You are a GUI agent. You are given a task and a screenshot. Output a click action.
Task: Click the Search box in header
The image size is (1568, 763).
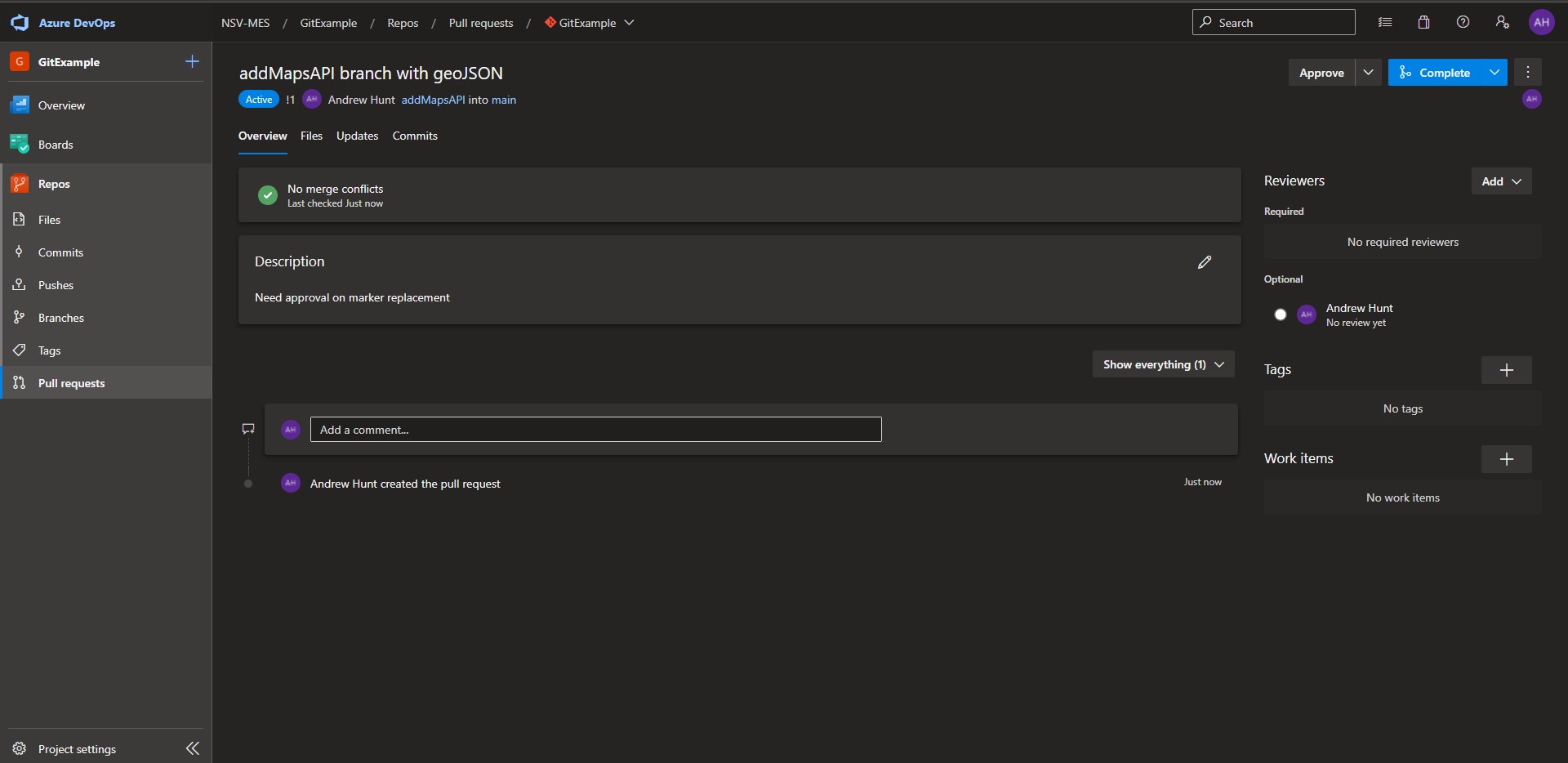pos(1273,22)
